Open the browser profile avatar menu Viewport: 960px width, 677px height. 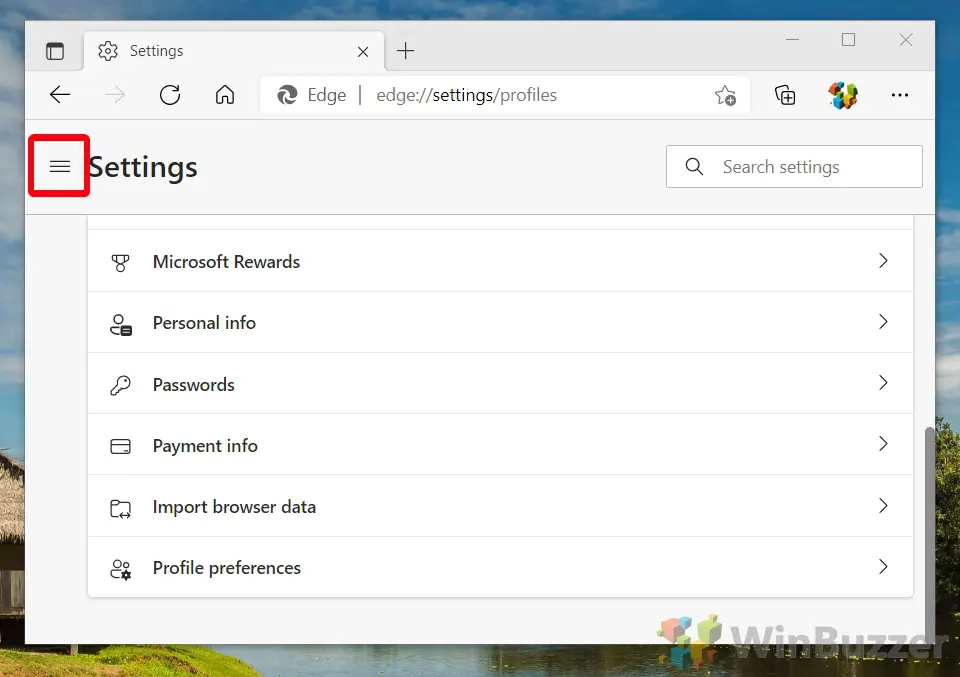coord(842,95)
